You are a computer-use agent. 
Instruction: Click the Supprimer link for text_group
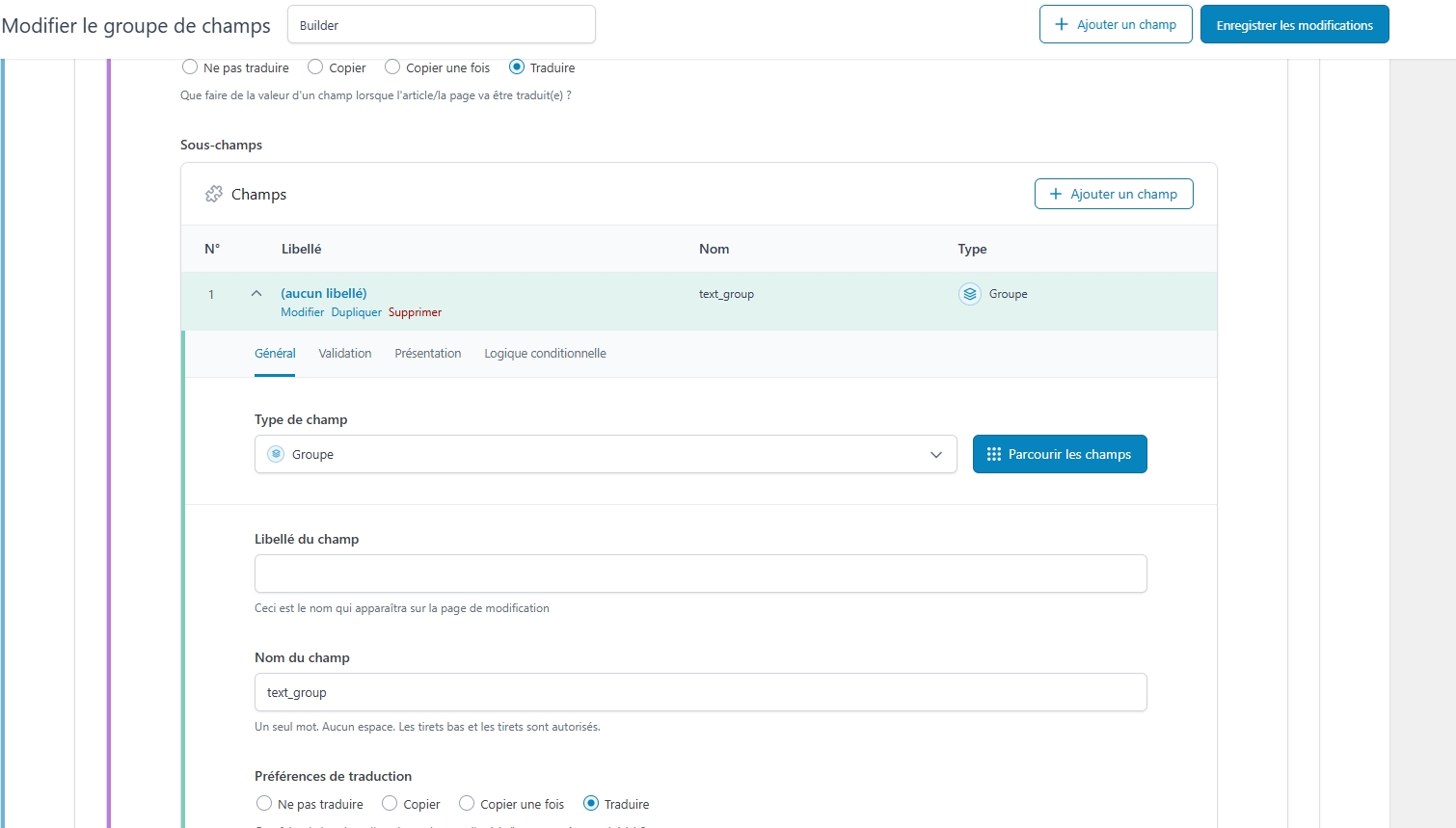[415, 312]
